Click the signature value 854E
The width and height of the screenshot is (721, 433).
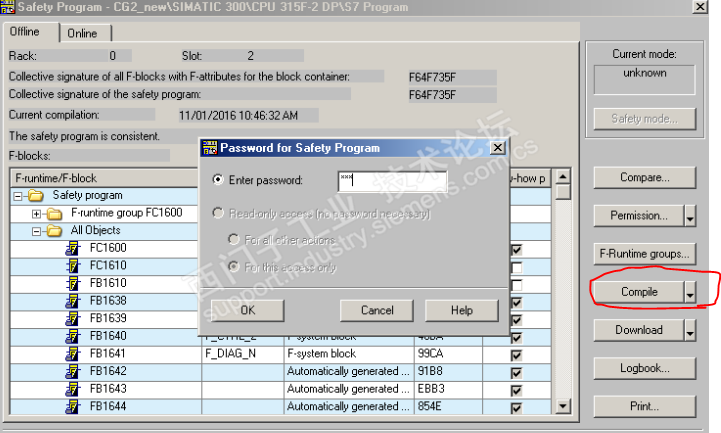[x=429, y=406]
